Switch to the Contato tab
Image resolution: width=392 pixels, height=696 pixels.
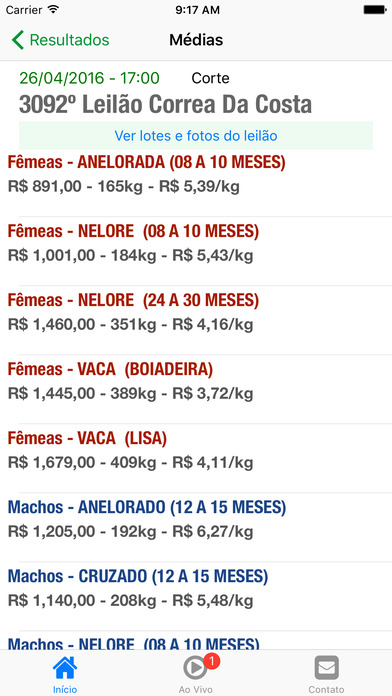coord(326,673)
